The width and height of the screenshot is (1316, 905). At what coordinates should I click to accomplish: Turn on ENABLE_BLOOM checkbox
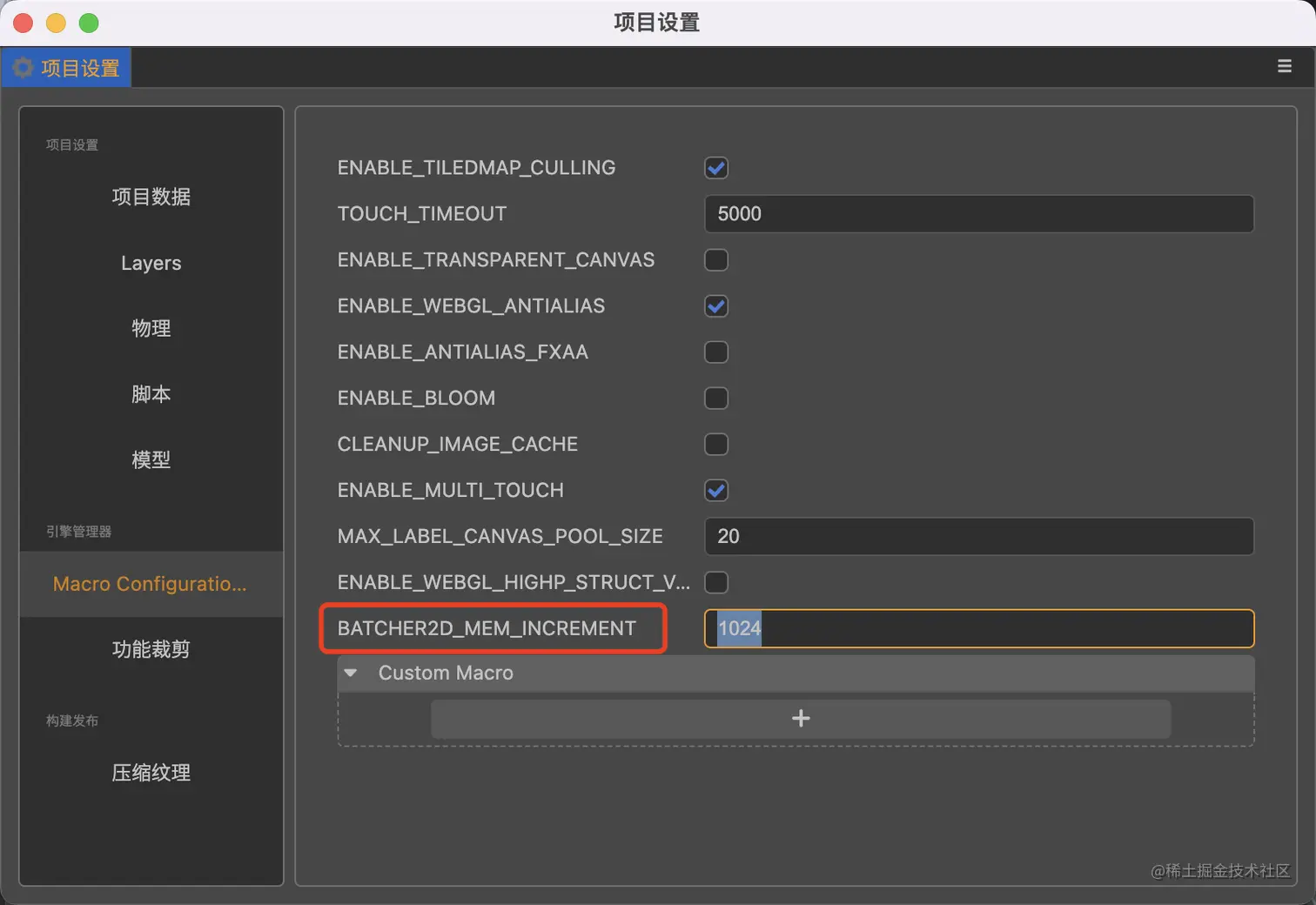click(716, 399)
